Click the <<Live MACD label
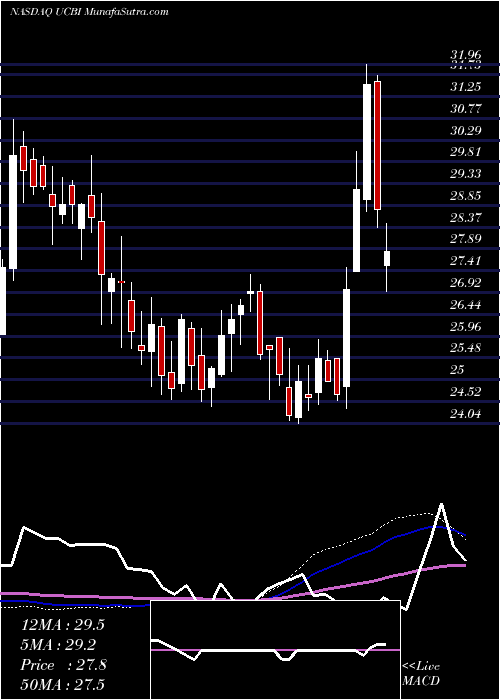 point(421,674)
